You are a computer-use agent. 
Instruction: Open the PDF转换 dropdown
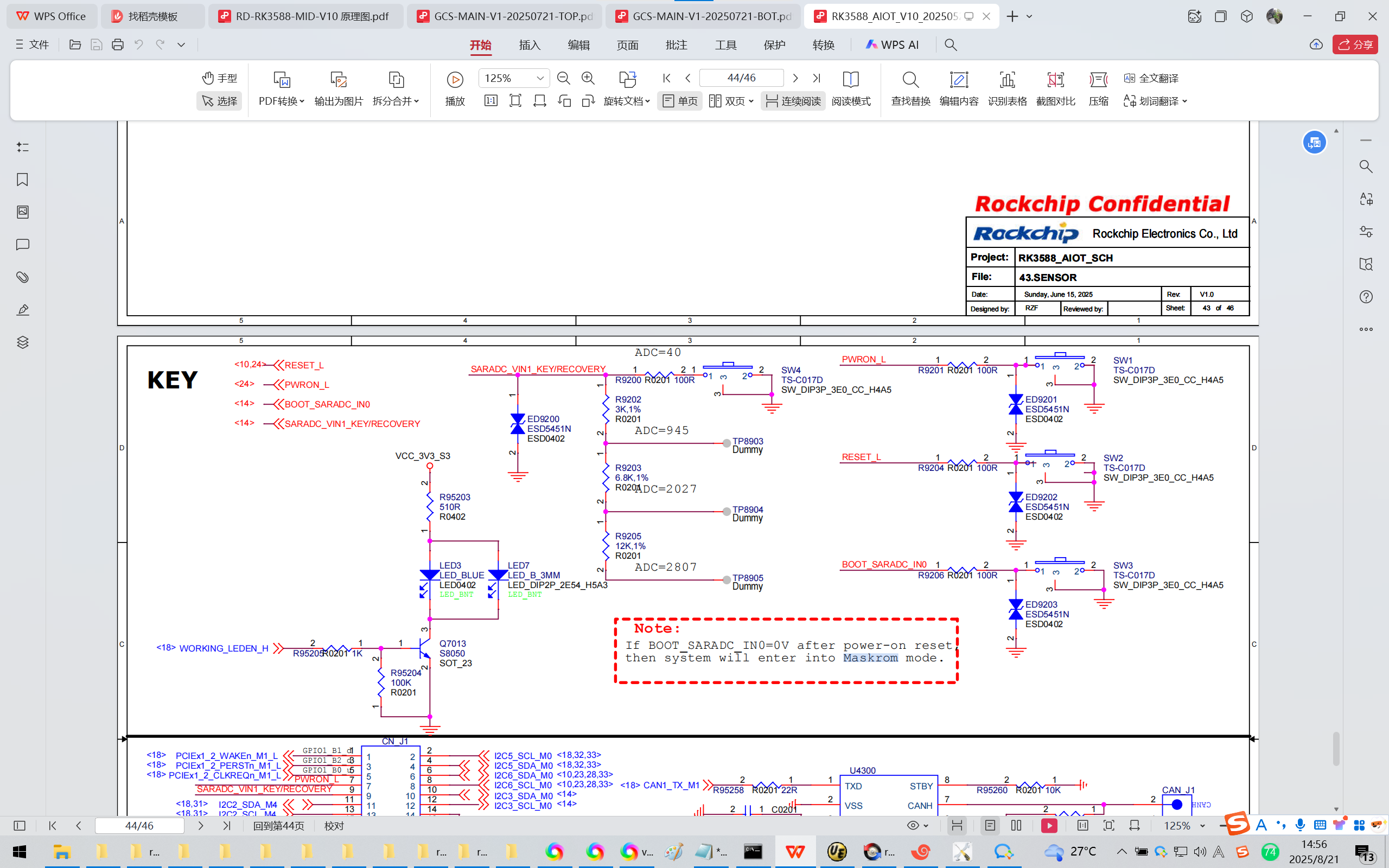281,101
